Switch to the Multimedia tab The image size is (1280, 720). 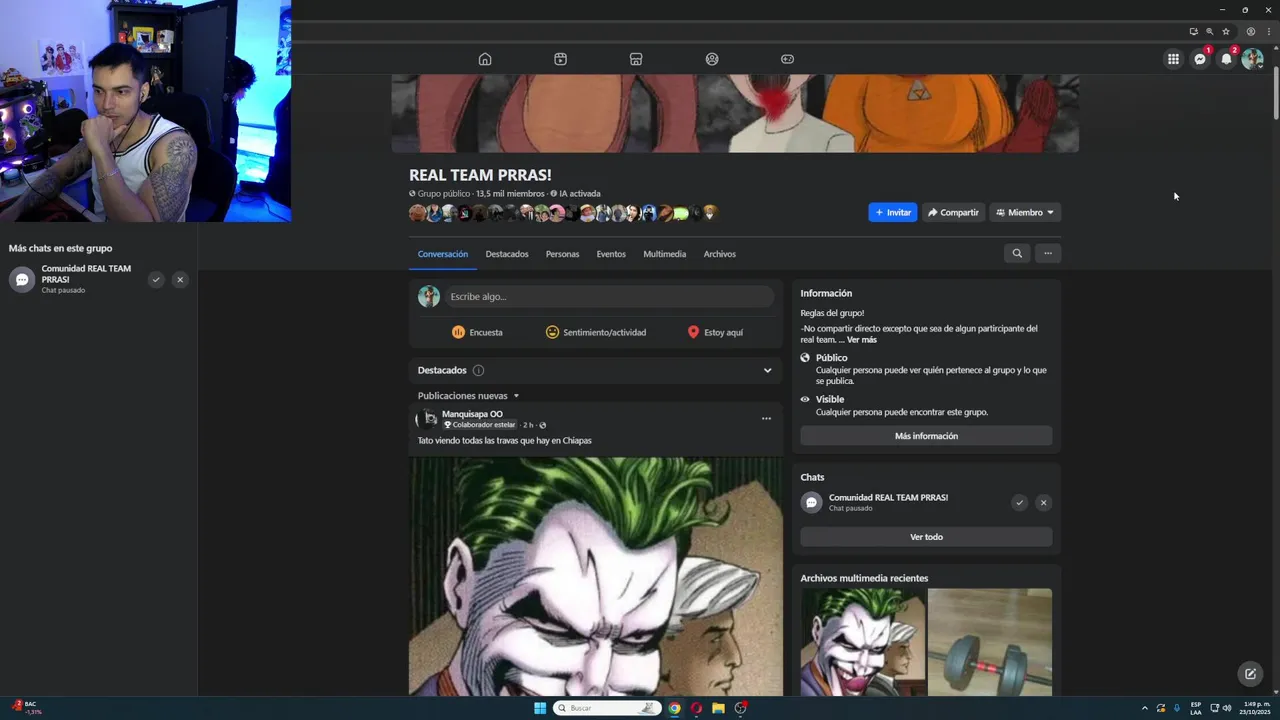[x=664, y=254]
